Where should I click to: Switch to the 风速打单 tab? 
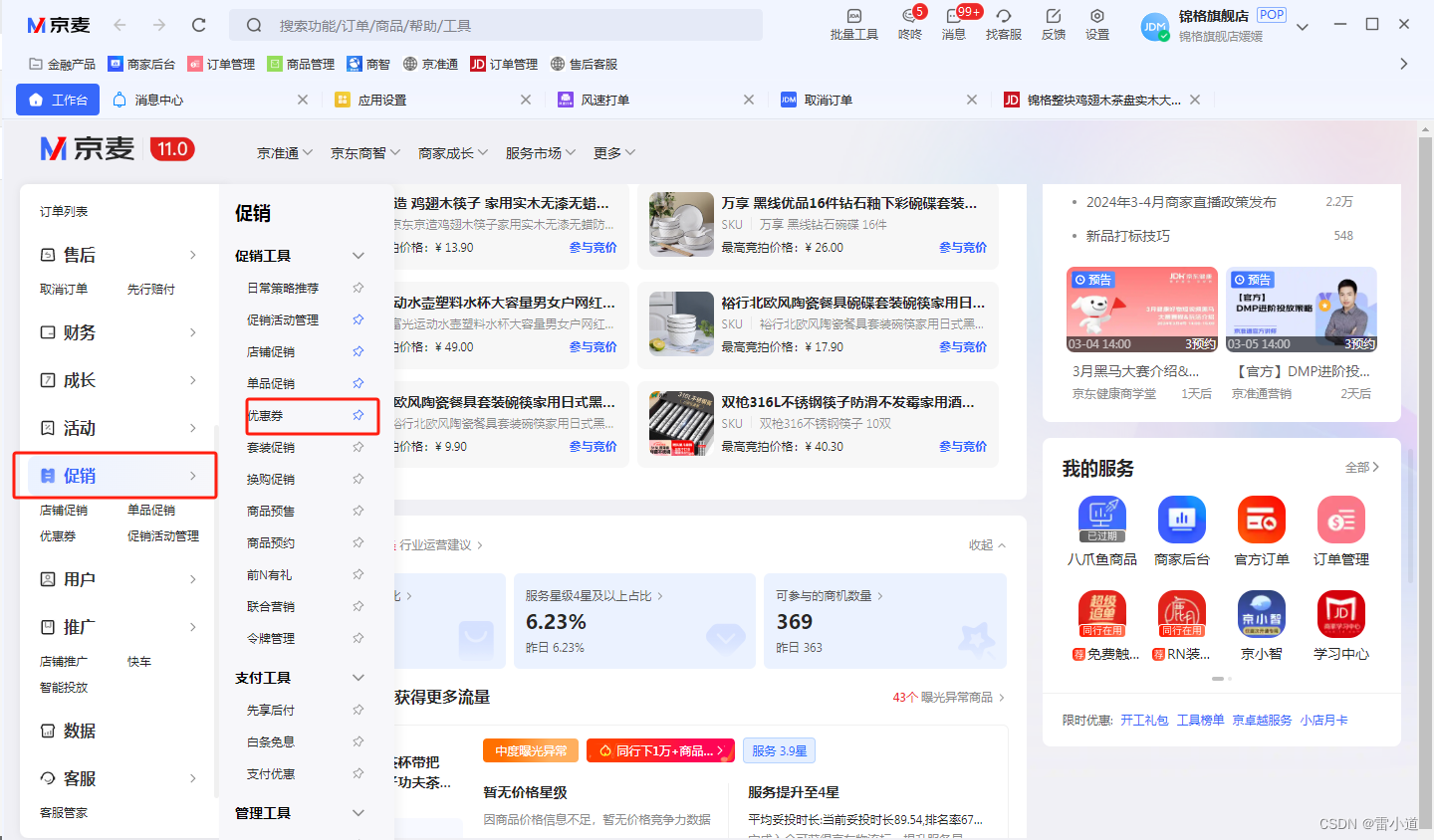pos(605,100)
